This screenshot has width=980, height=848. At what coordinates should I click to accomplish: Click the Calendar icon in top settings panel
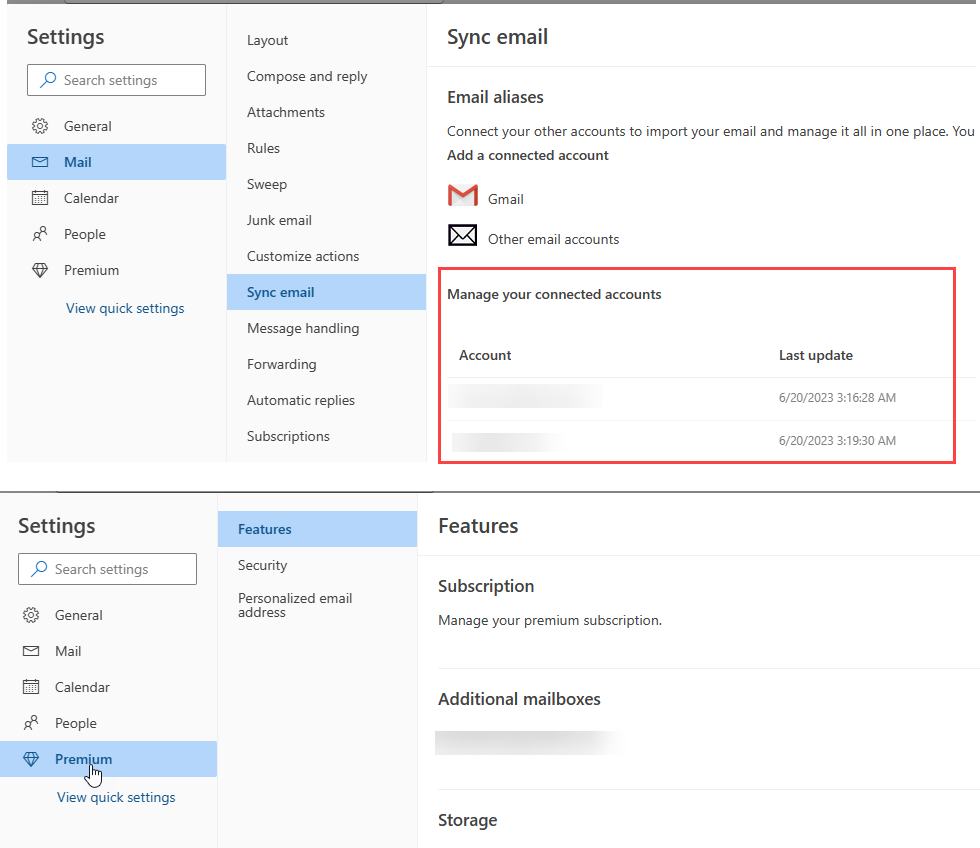(40, 198)
